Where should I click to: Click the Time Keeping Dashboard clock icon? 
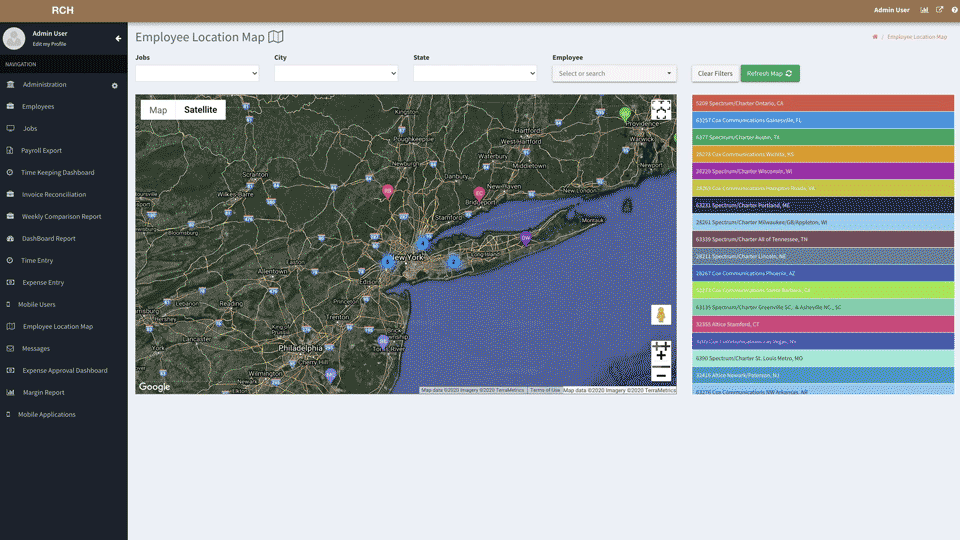pos(10,173)
